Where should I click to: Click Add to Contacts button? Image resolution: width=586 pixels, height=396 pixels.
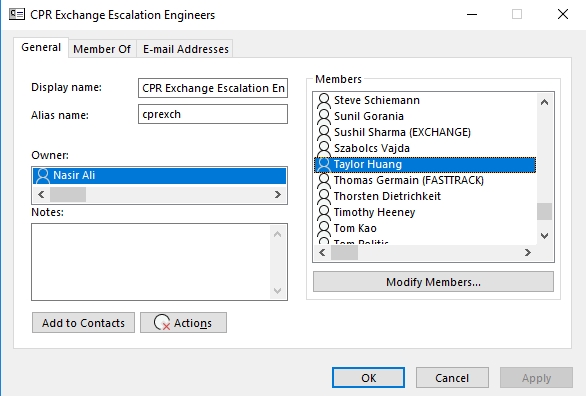(x=83, y=323)
